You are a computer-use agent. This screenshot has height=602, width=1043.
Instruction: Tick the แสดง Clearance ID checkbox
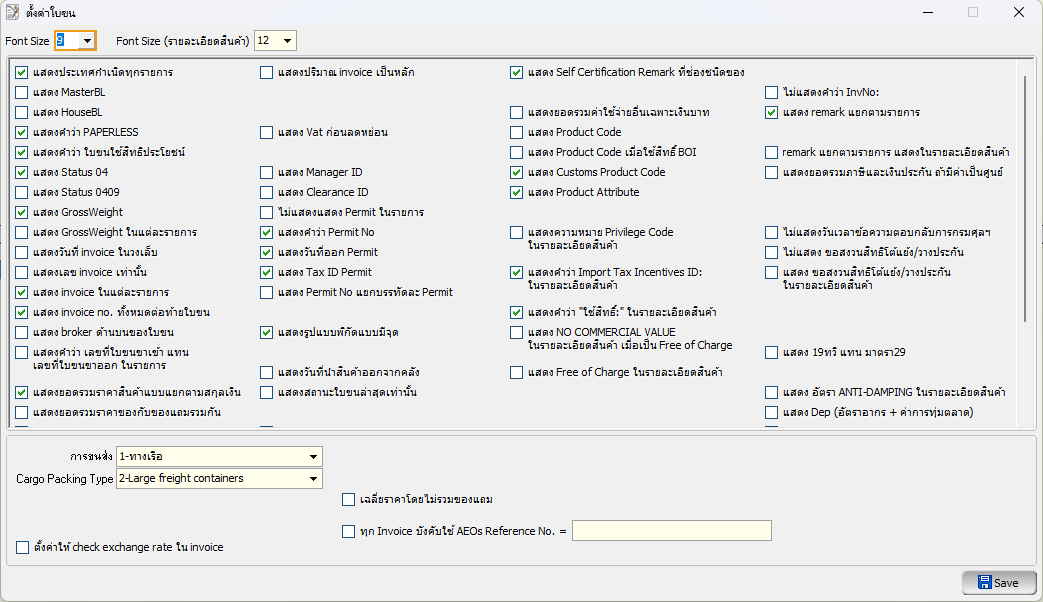click(267, 192)
